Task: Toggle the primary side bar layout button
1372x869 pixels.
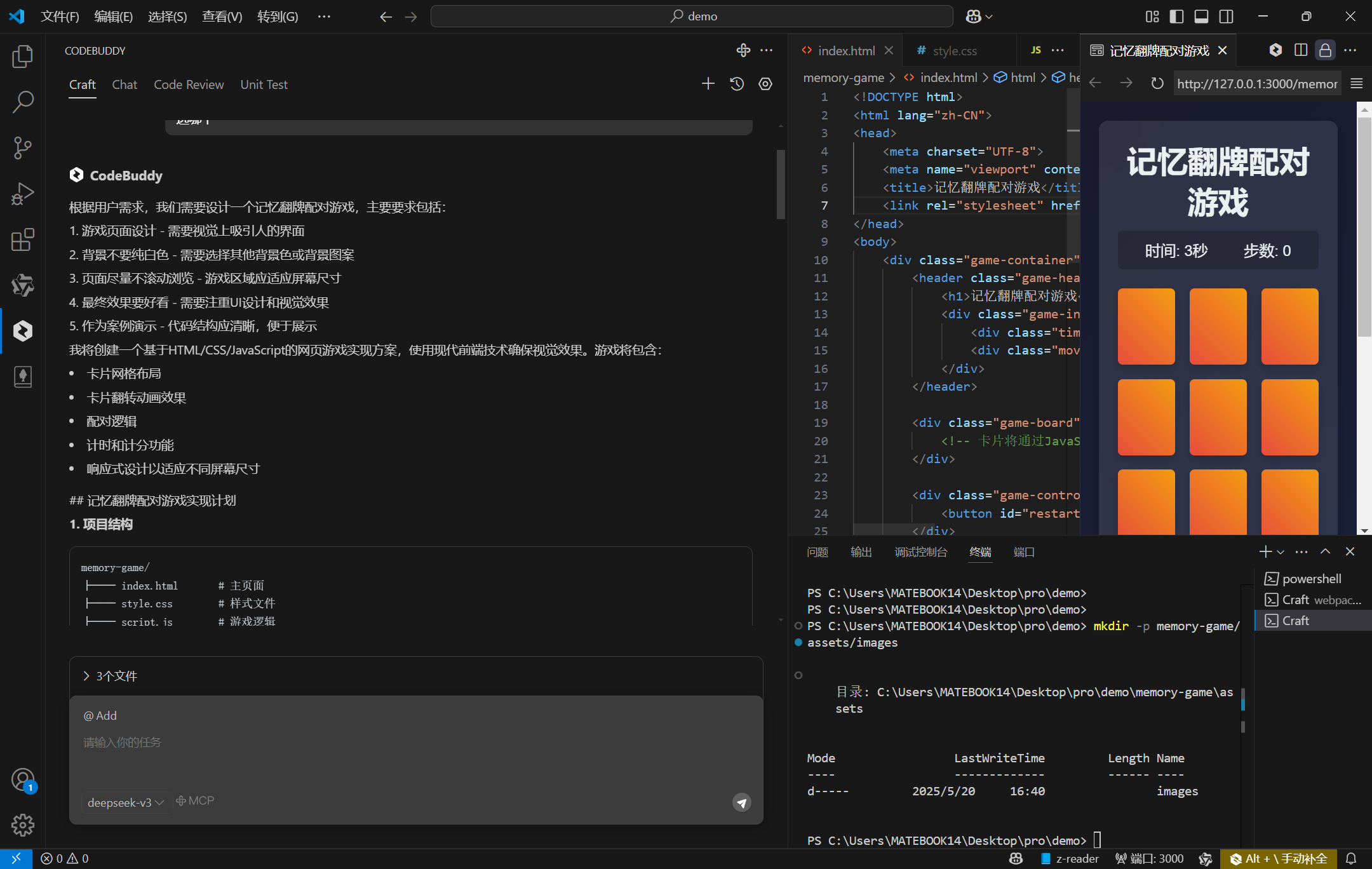Action: (1176, 17)
